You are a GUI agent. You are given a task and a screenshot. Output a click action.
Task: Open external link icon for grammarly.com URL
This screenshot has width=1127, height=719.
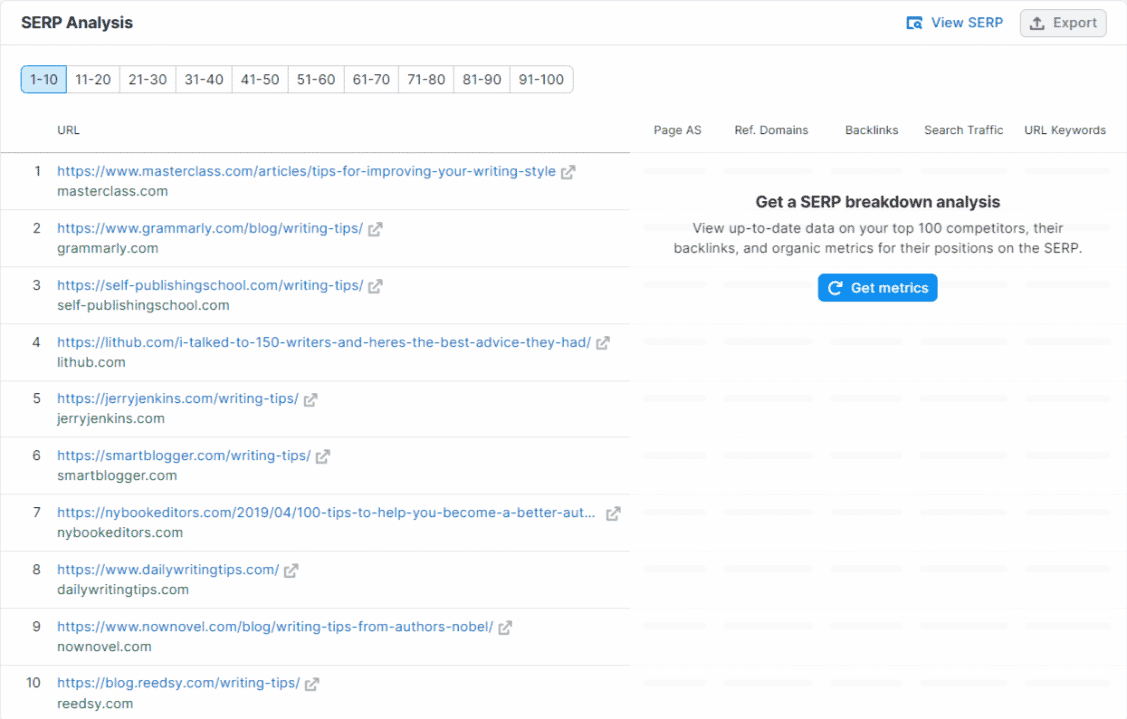[x=375, y=229]
